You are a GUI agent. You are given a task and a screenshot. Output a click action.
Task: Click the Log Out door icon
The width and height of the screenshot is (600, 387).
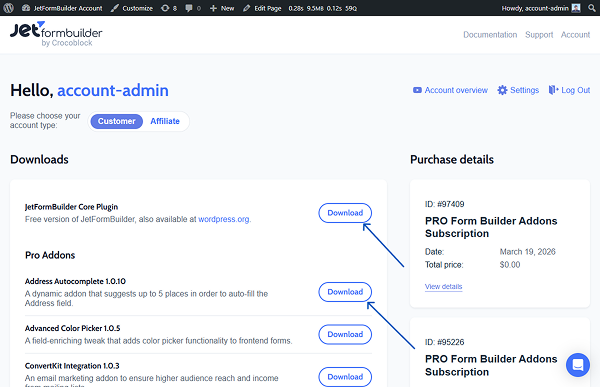click(x=553, y=90)
